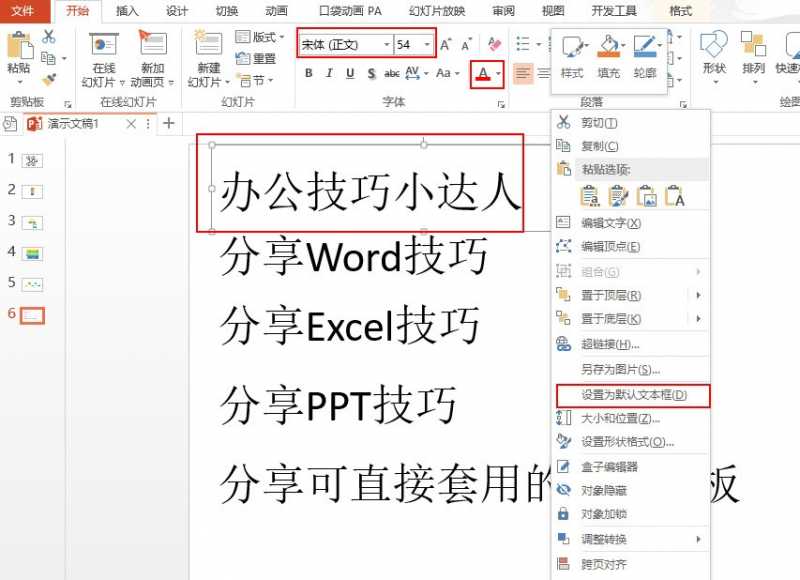Choose 复制(C) from context menu
The width and height of the screenshot is (800, 580).
point(631,146)
